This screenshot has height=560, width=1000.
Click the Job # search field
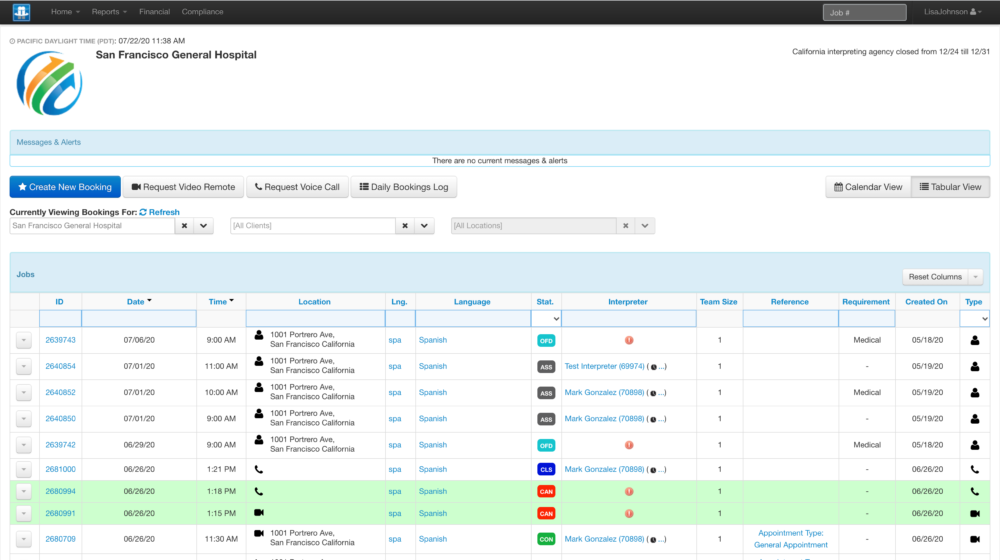tap(864, 12)
